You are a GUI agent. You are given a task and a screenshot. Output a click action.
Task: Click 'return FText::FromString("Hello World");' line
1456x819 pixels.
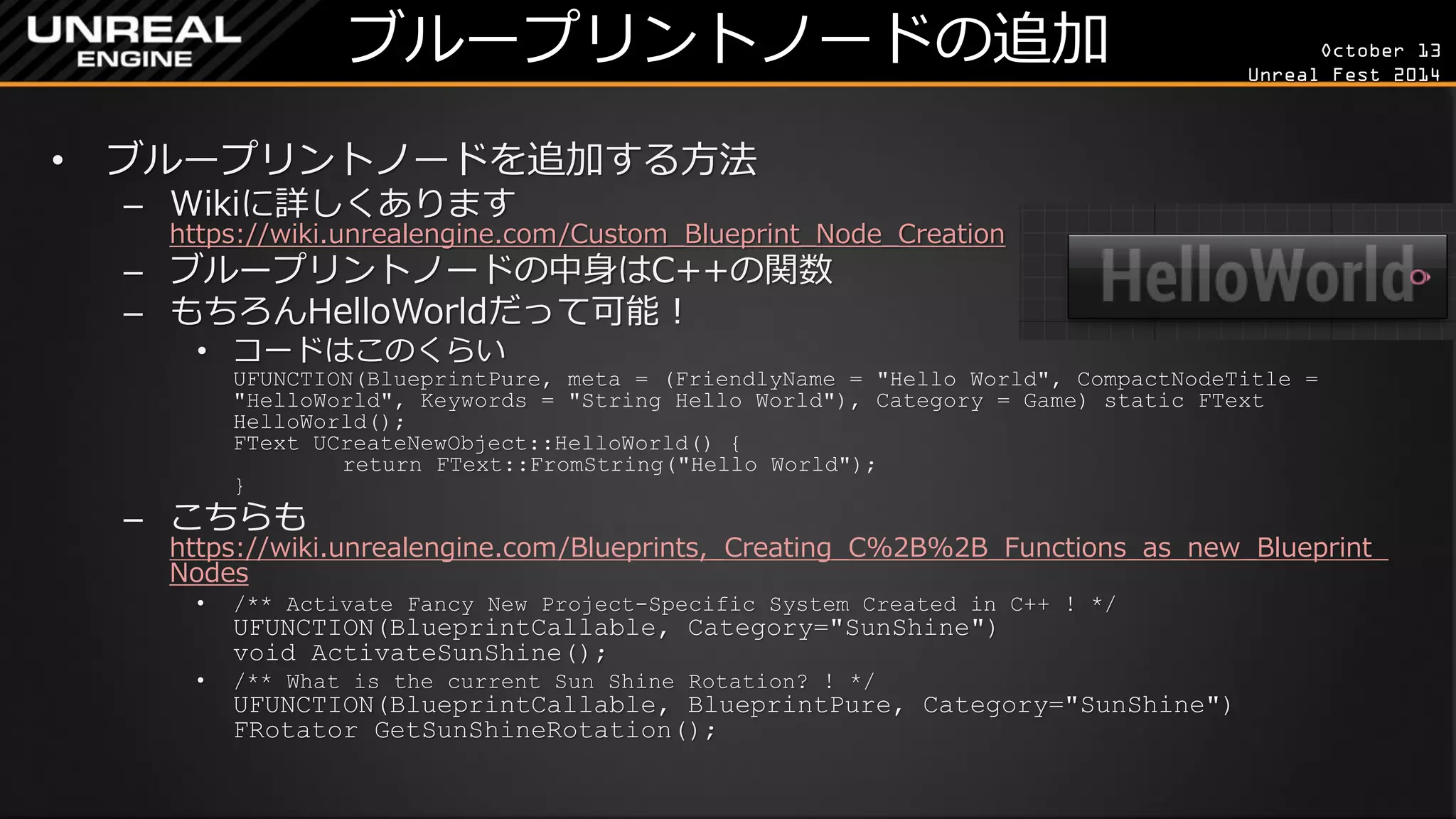pos(609,465)
